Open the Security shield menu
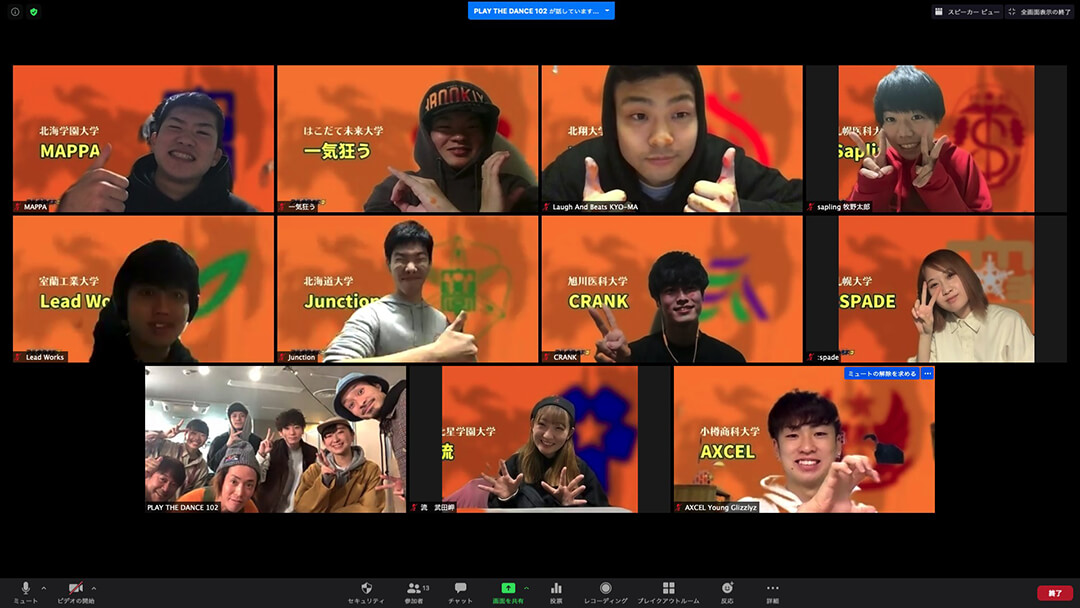 [366, 590]
